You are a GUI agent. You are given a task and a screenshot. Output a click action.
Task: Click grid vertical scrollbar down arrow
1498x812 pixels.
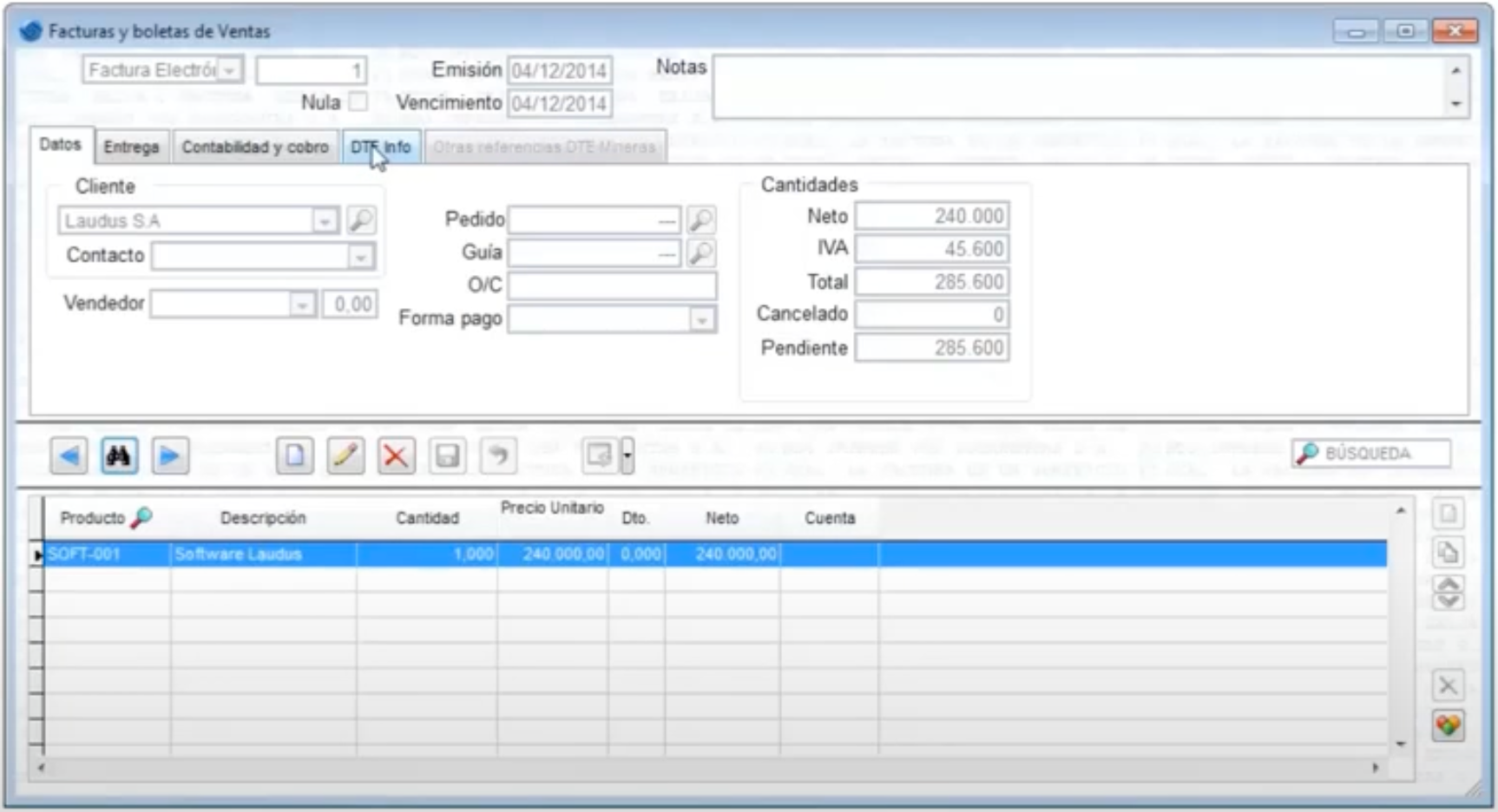[x=1400, y=744]
